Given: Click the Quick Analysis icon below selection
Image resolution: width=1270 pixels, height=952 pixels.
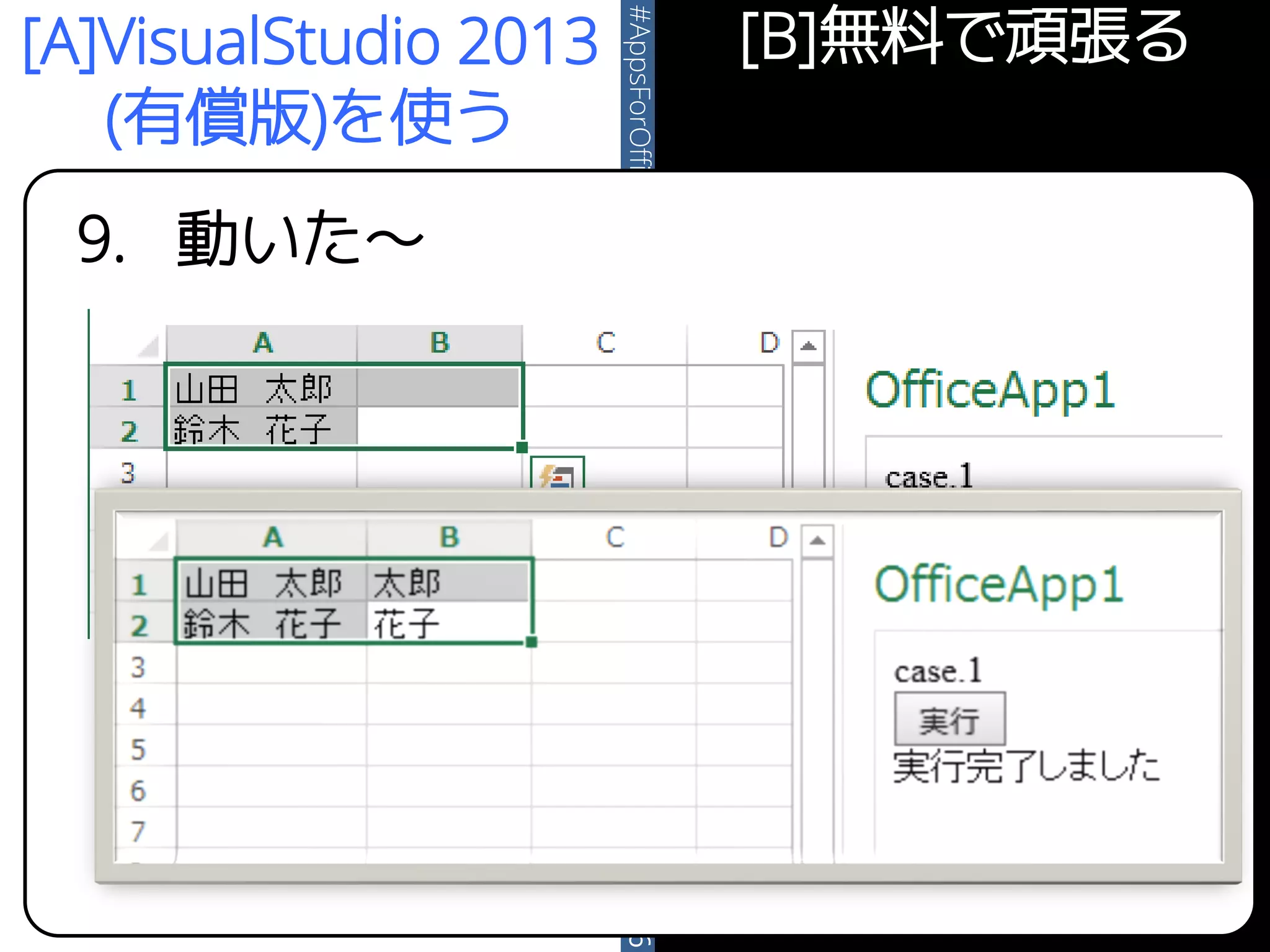Looking at the screenshot, I should click(557, 474).
